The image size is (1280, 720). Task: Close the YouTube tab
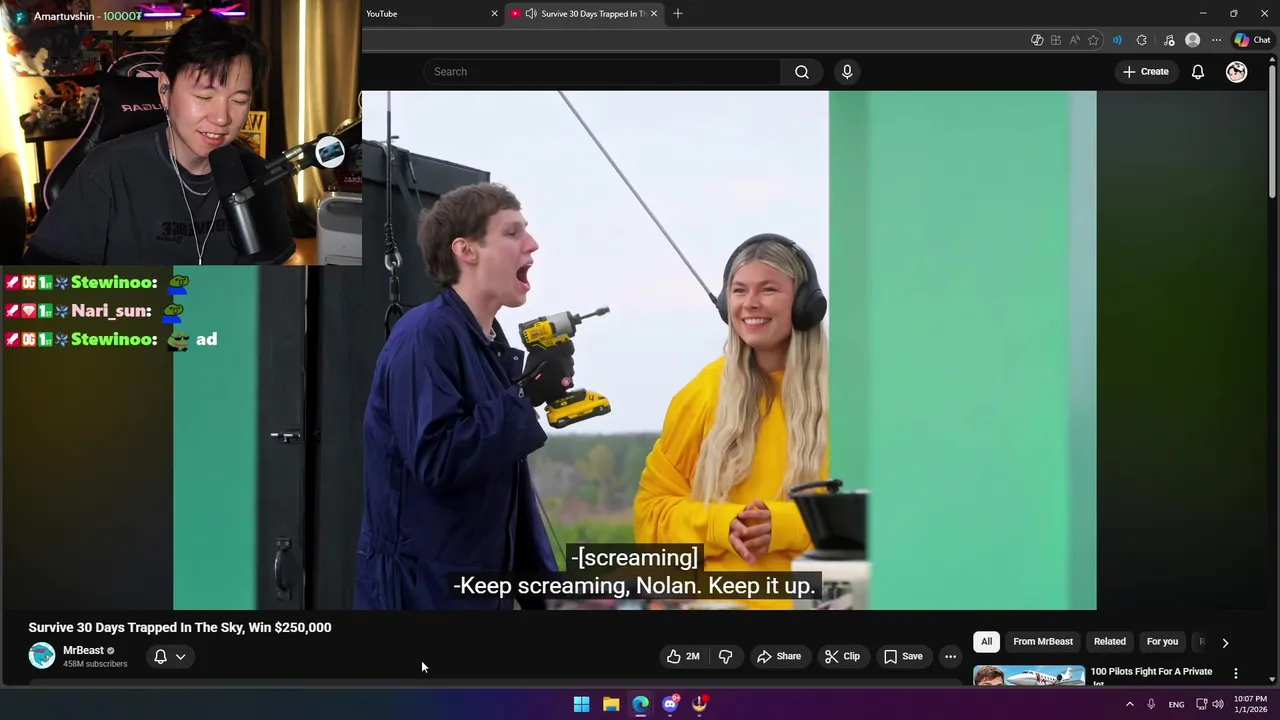pyautogui.click(x=494, y=13)
